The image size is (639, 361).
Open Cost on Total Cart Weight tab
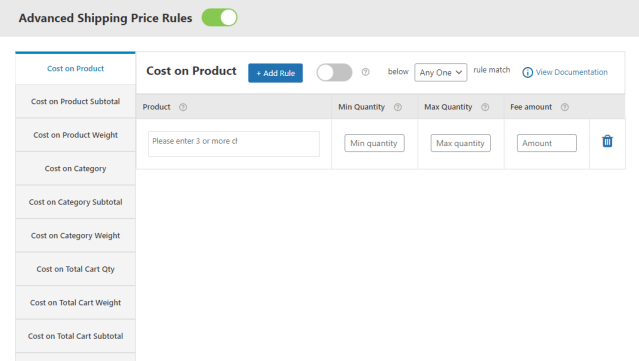(75, 303)
